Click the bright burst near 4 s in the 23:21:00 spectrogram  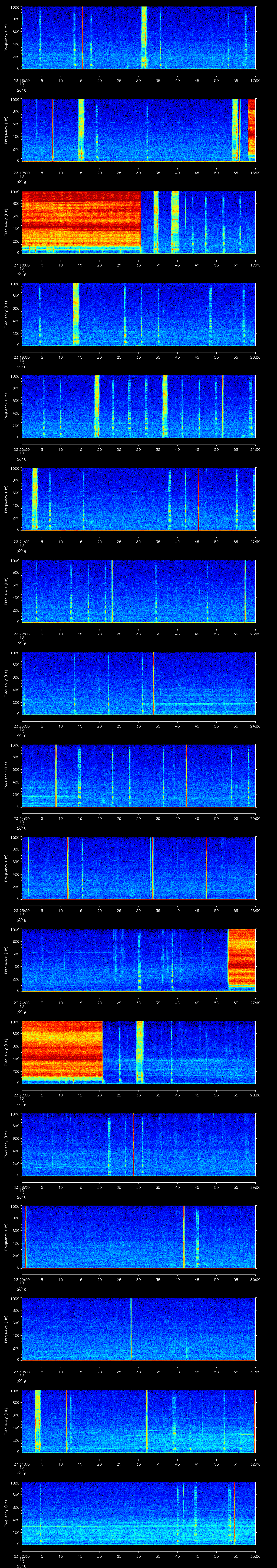35,499
